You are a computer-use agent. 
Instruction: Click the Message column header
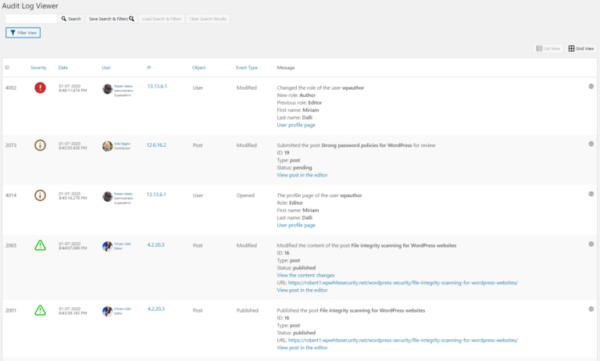pyautogui.click(x=286, y=68)
